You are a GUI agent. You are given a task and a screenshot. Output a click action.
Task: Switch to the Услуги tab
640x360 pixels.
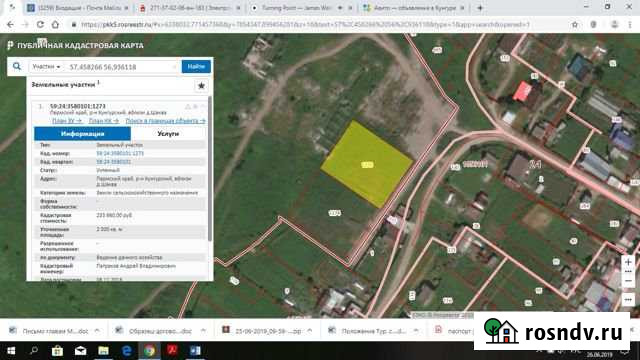[168, 133]
